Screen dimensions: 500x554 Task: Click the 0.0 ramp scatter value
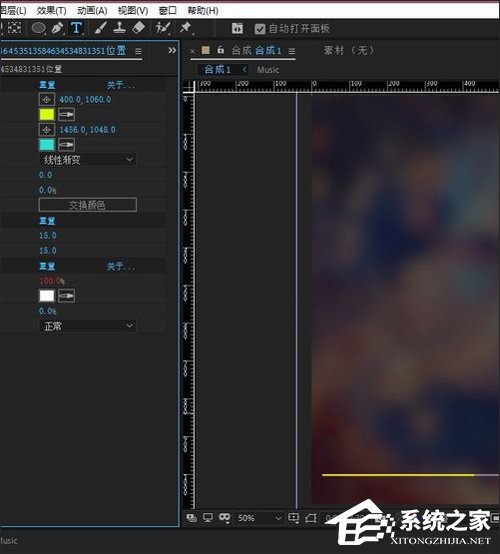tap(46, 175)
